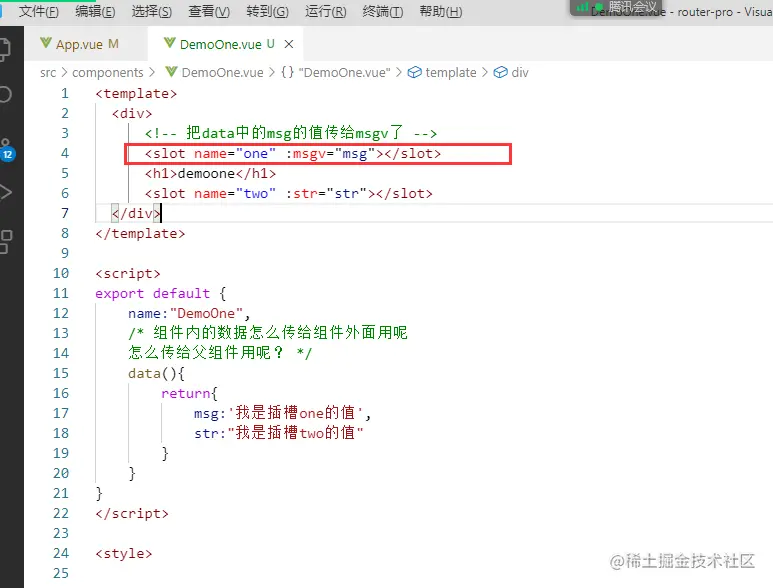Click line number 4 in gutter

(65, 153)
